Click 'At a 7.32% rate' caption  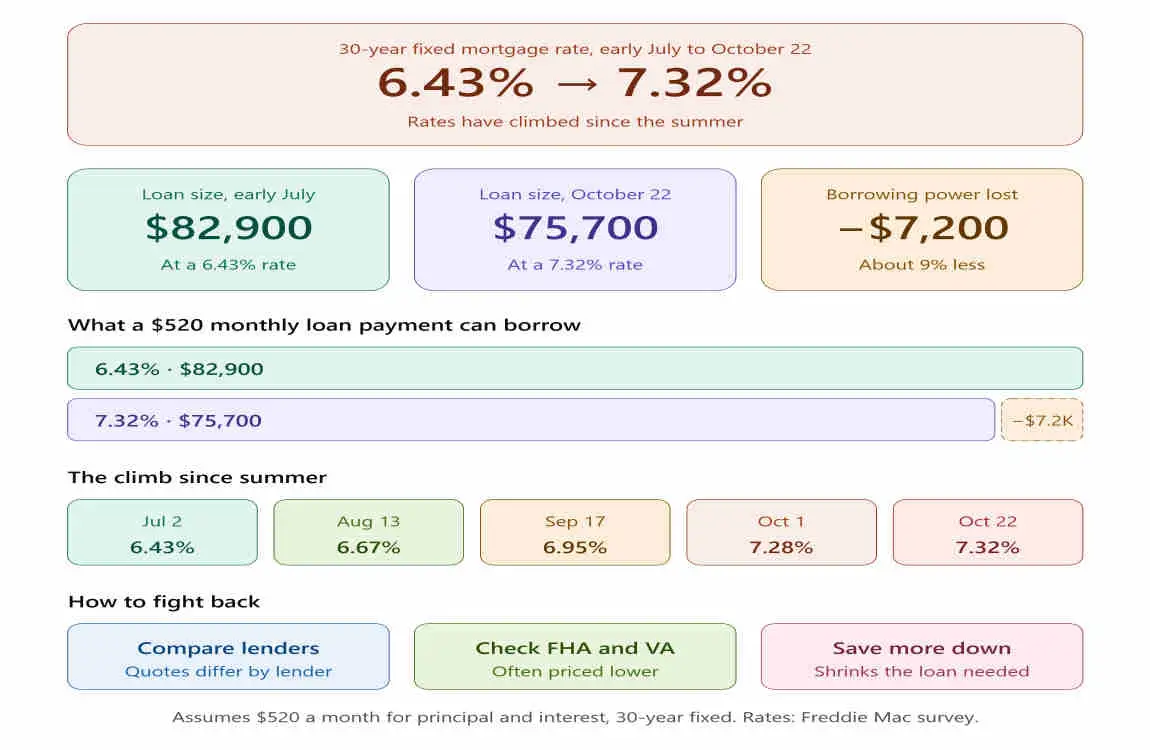pos(575,265)
